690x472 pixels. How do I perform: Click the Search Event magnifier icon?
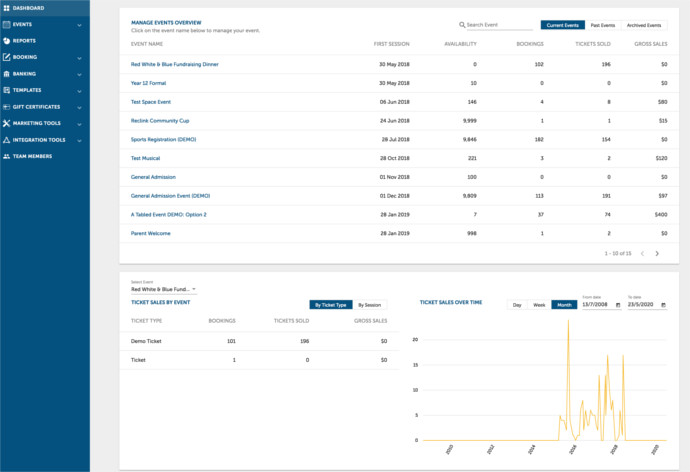462,25
